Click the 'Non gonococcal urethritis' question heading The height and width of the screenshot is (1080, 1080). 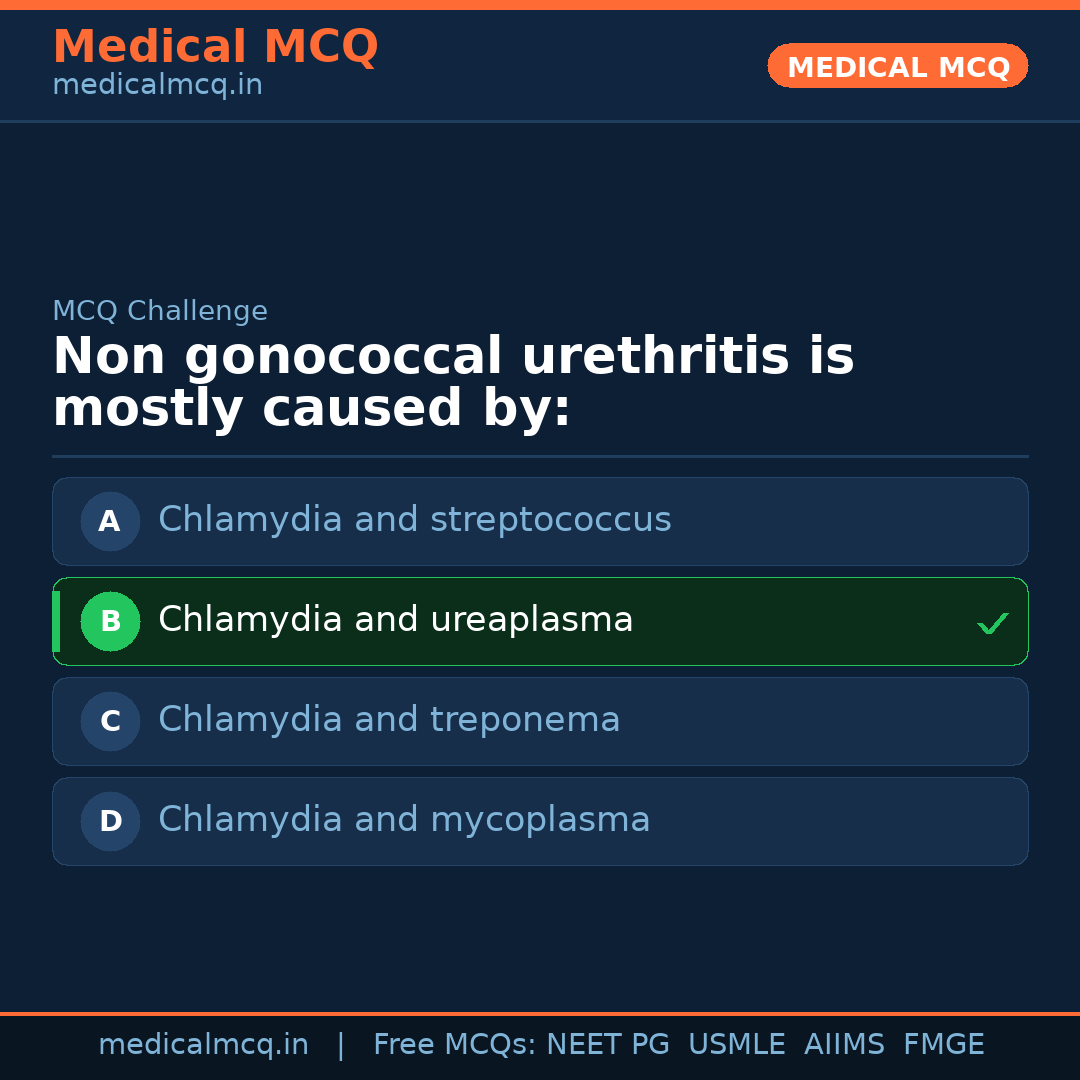pos(453,383)
